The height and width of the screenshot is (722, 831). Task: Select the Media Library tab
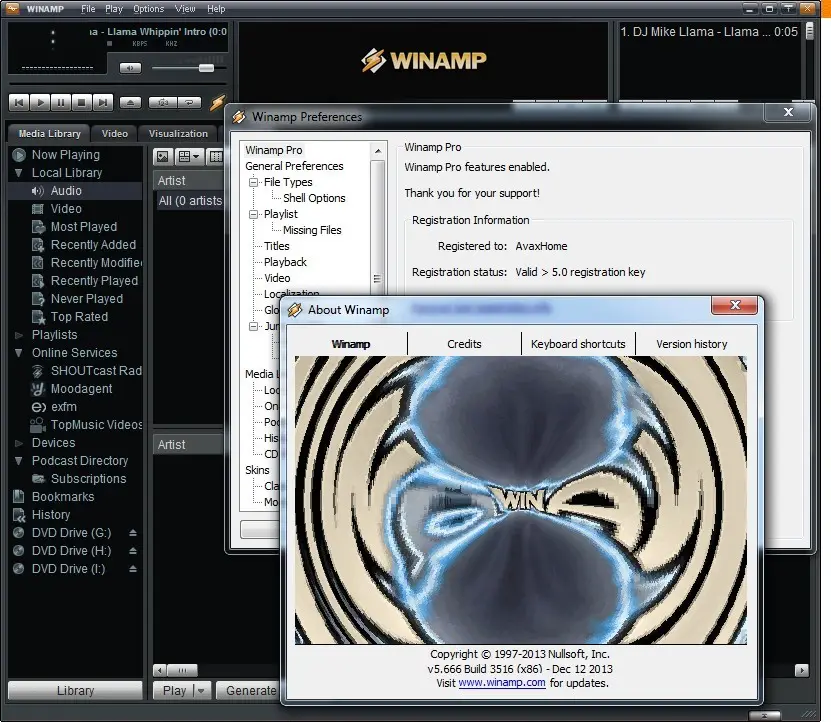tap(49, 134)
